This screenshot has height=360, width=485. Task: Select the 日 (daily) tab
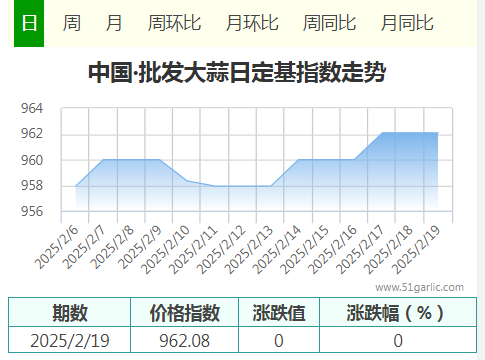(x=29, y=23)
